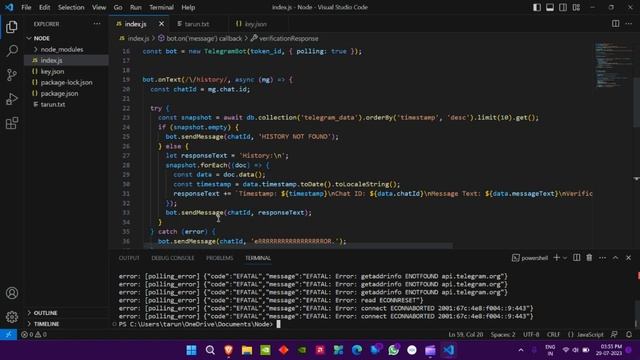Screen dimensions: 640x360
Task: Open Source Control view
Action: coord(12,75)
